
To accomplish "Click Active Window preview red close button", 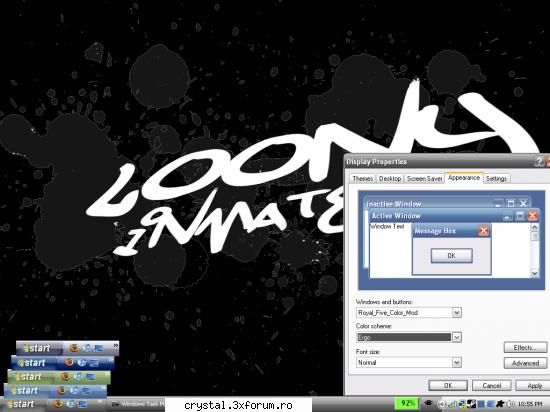I will coord(532,215).
